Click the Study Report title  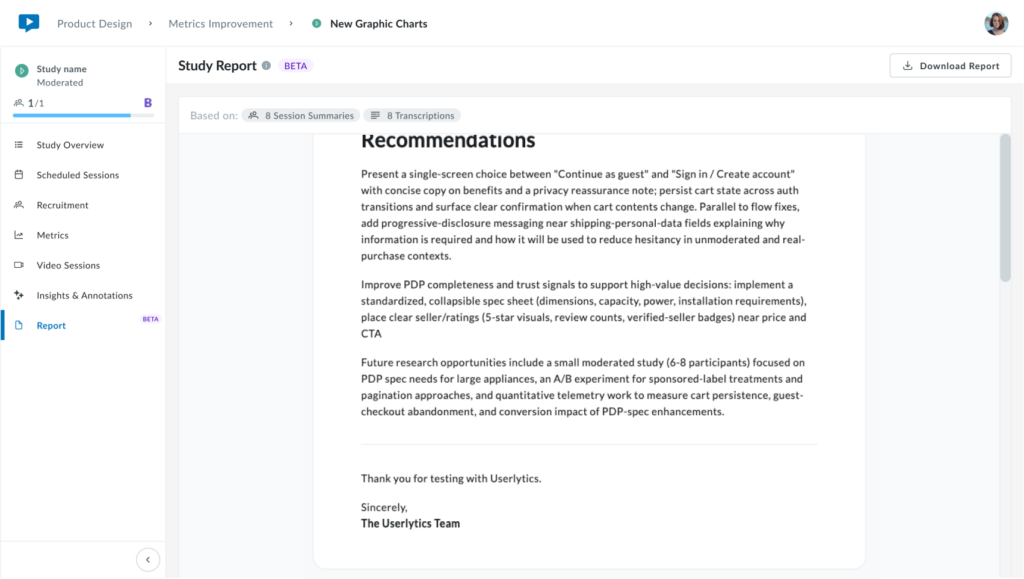(x=217, y=65)
